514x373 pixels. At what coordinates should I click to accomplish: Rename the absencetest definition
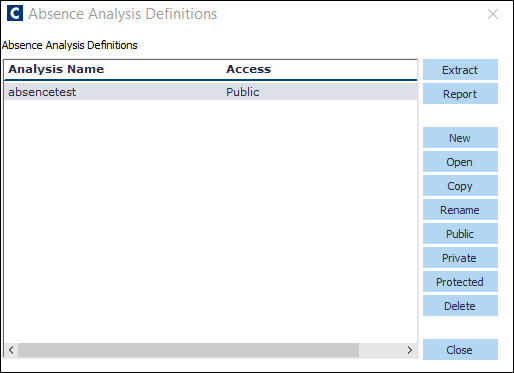[x=460, y=210]
